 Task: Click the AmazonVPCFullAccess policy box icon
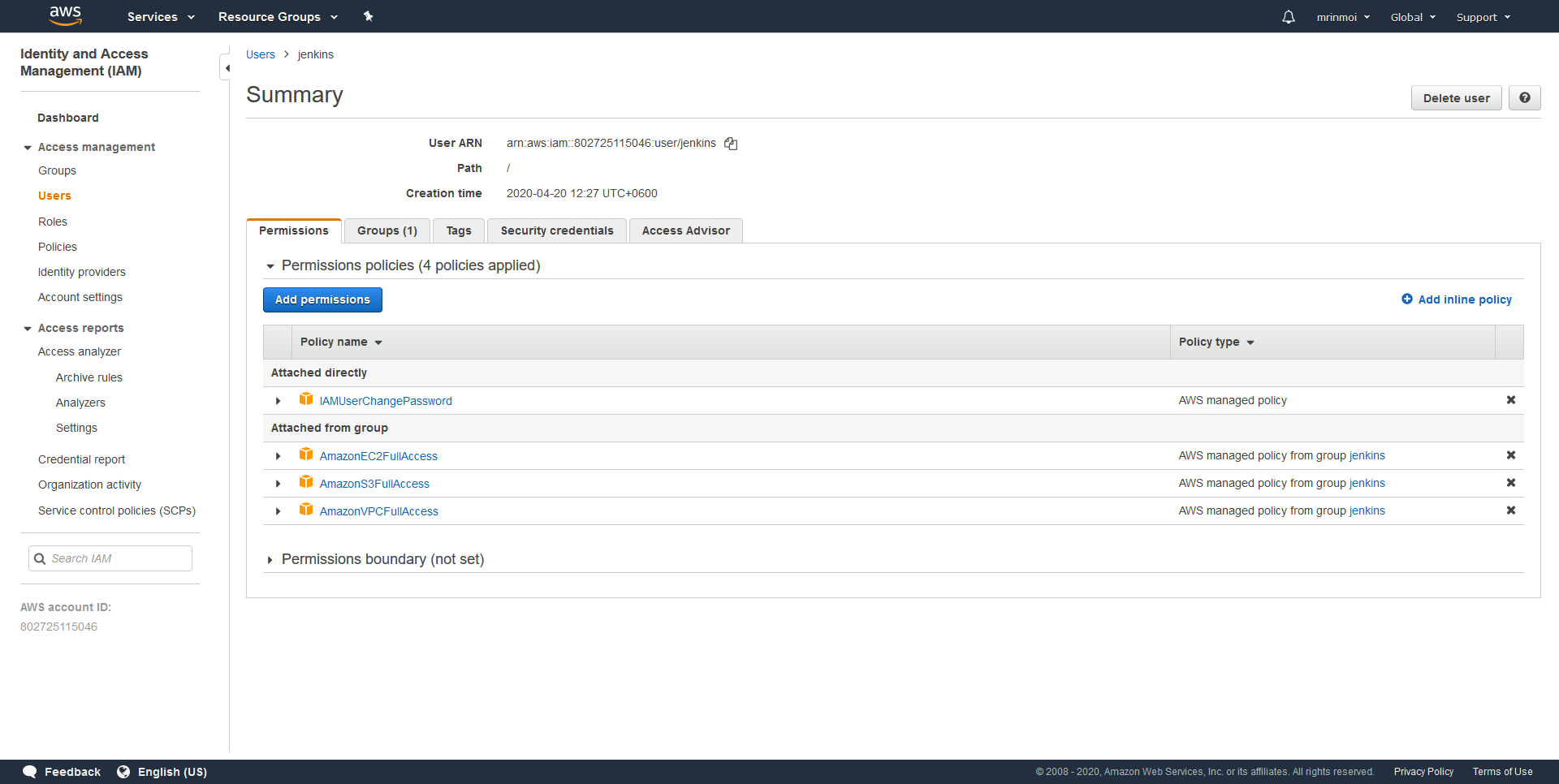[306, 510]
